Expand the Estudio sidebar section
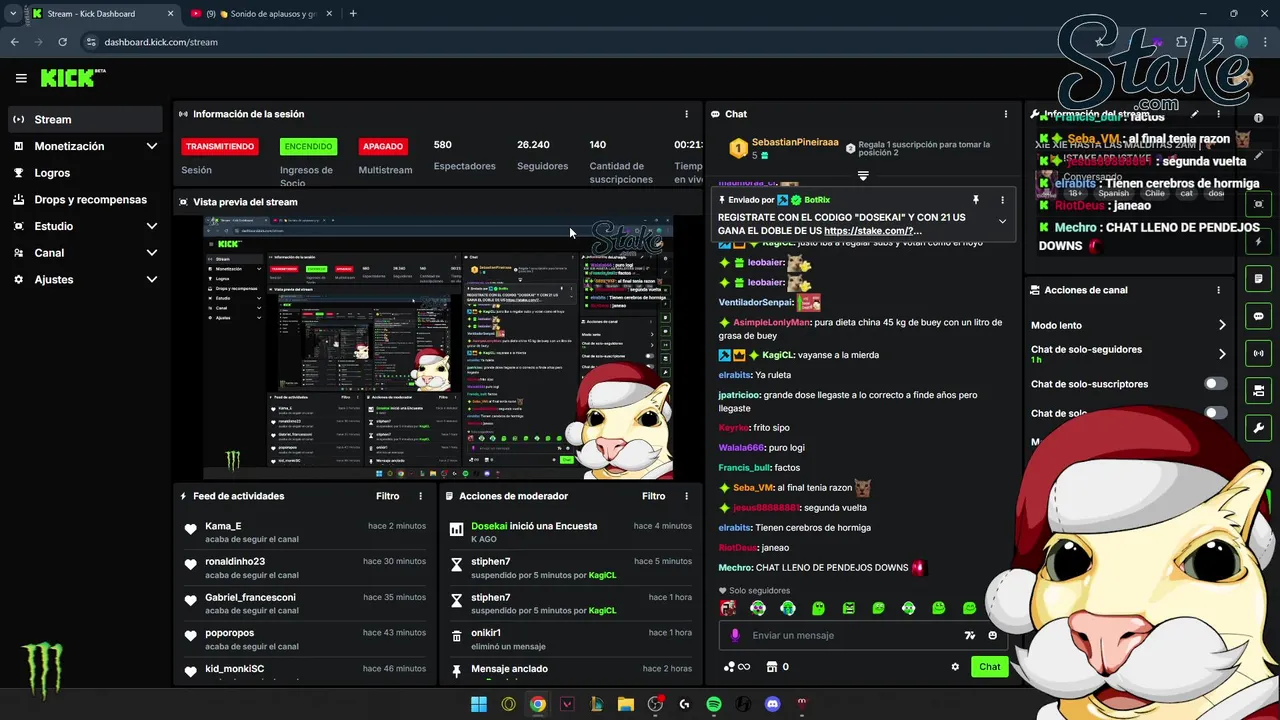This screenshot has height=720, width=1280. [85, 226]
